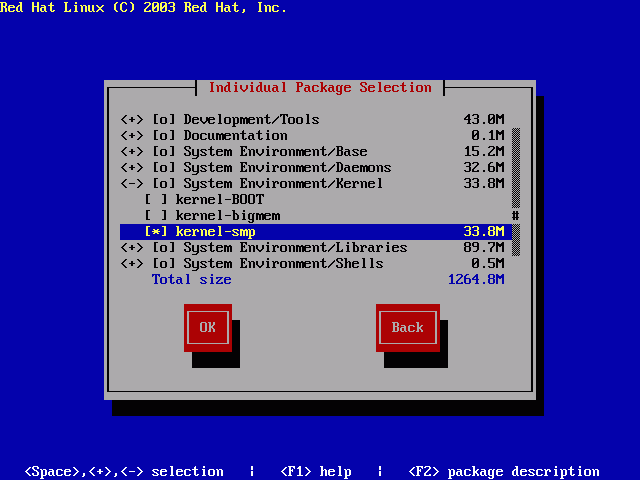Screen dimensions: 640x480
Task: Click the Development/Tools label
Action: [x=251, y=120]
